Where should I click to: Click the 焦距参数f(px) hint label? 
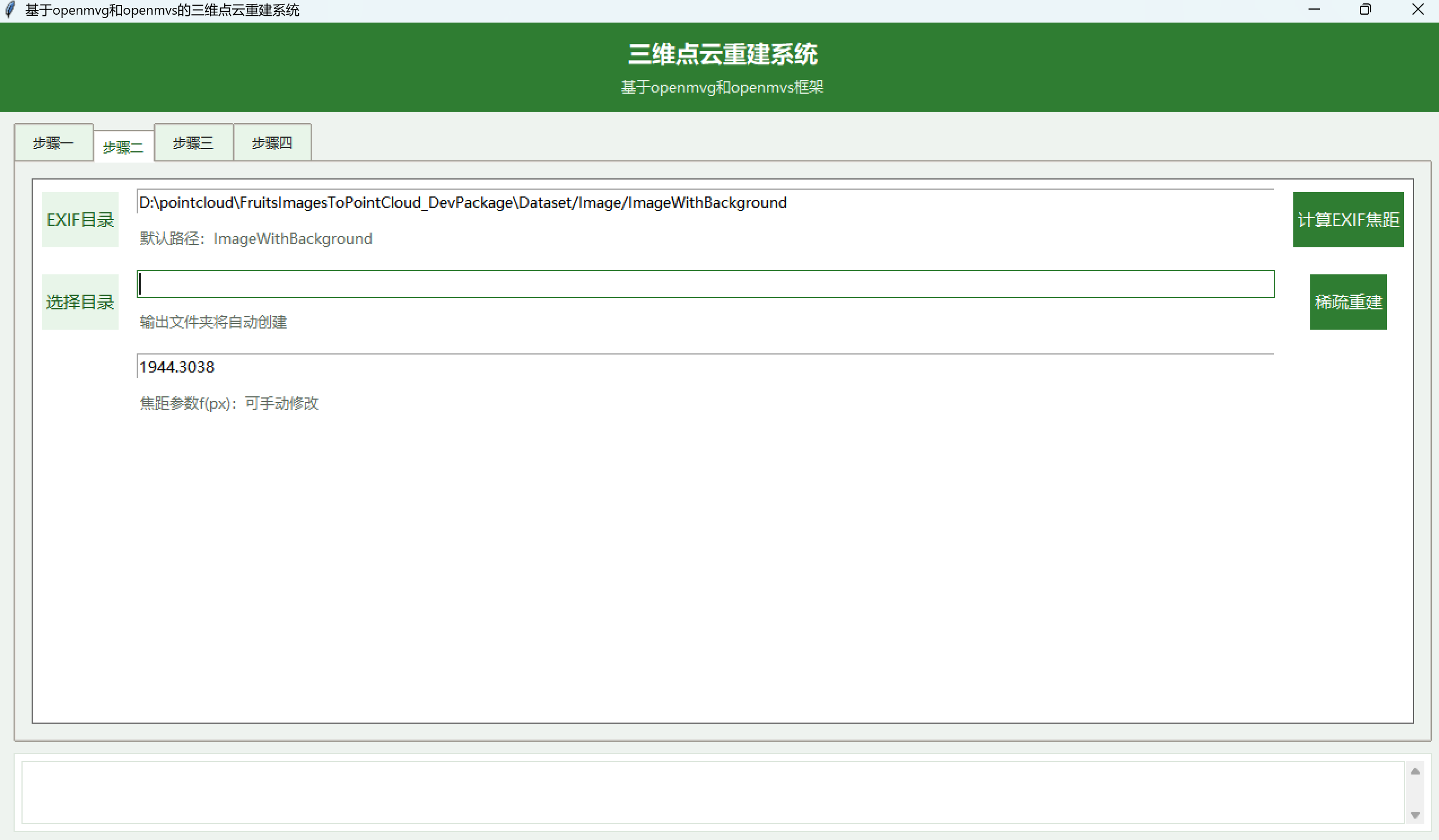(229, 404)
